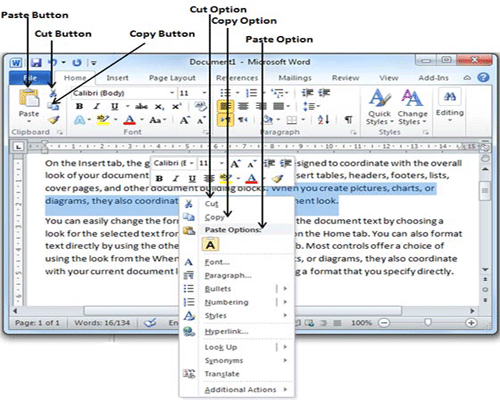The height and width of the screenshot is (400, 500).
Task: Click the Paste clipboard icon in ribbon
Action: 29,99
